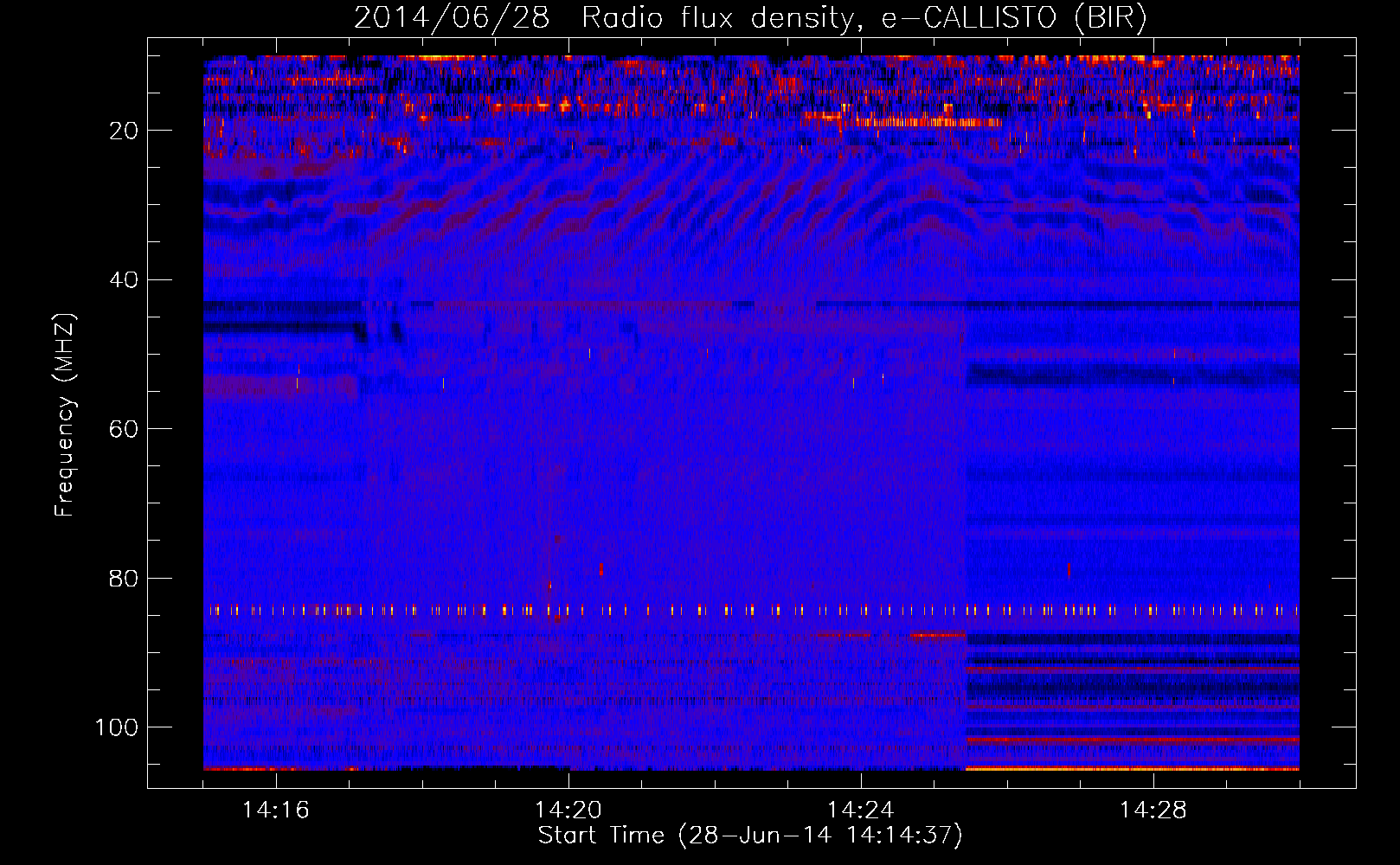
Task: Click the 14:28 time tick label
Action: click(x=1153, y=811)
